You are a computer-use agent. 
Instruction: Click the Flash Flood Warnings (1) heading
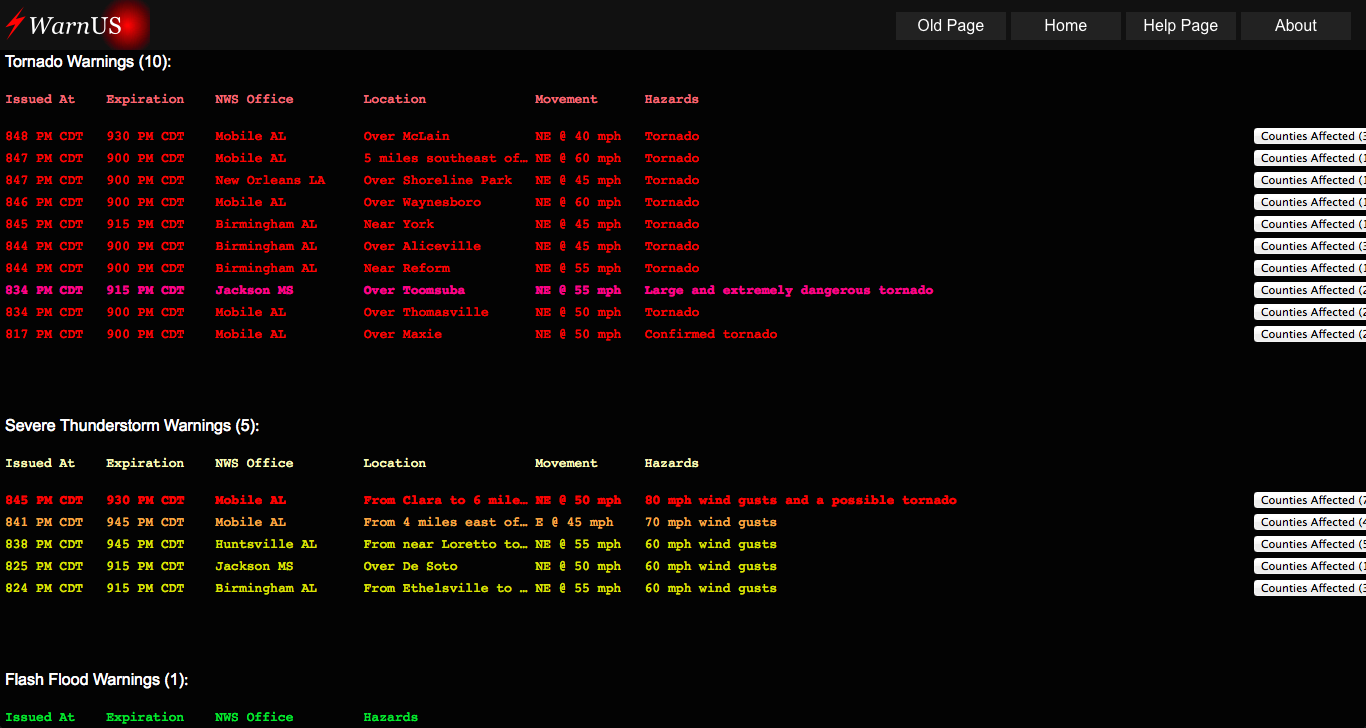pos(96,680)
